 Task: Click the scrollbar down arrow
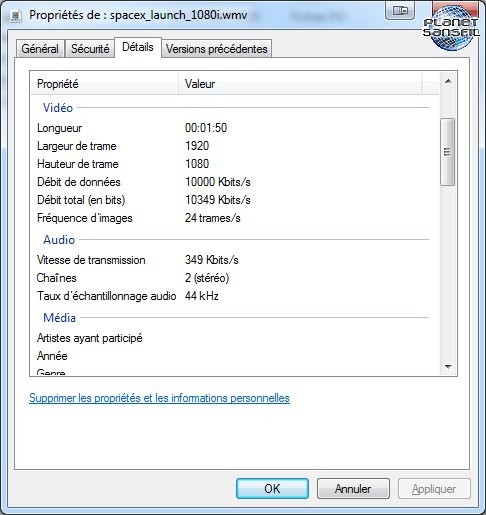(x=448, y=366)
